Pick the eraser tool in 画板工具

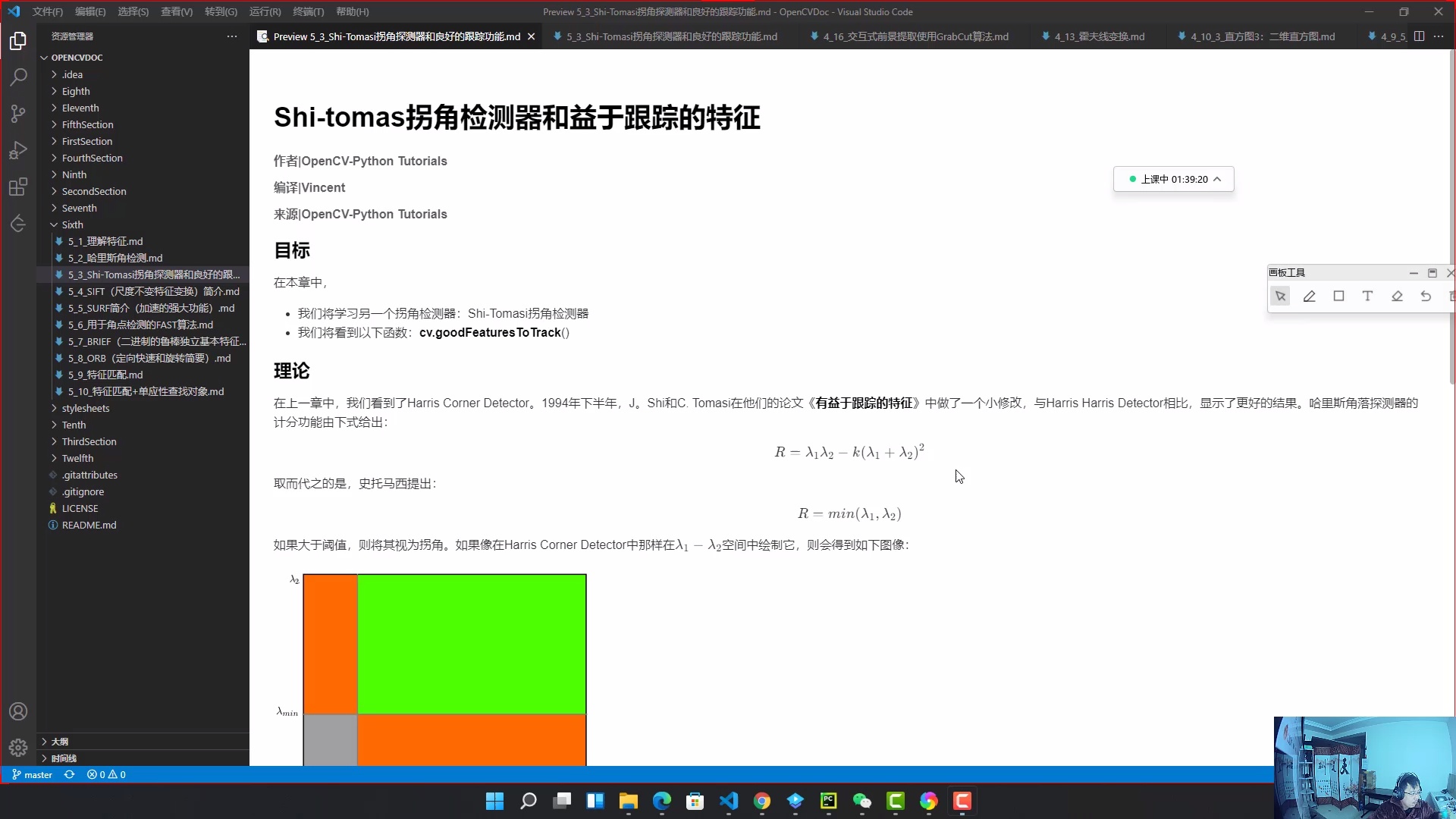(1396, 297)
